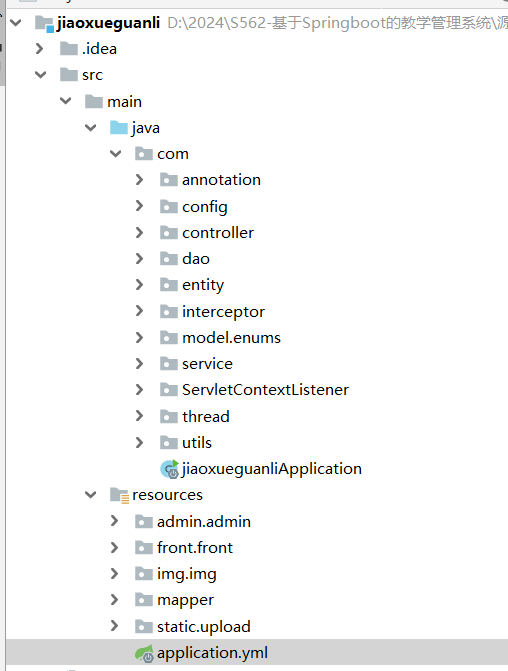Select the interceptor package label

223,312
